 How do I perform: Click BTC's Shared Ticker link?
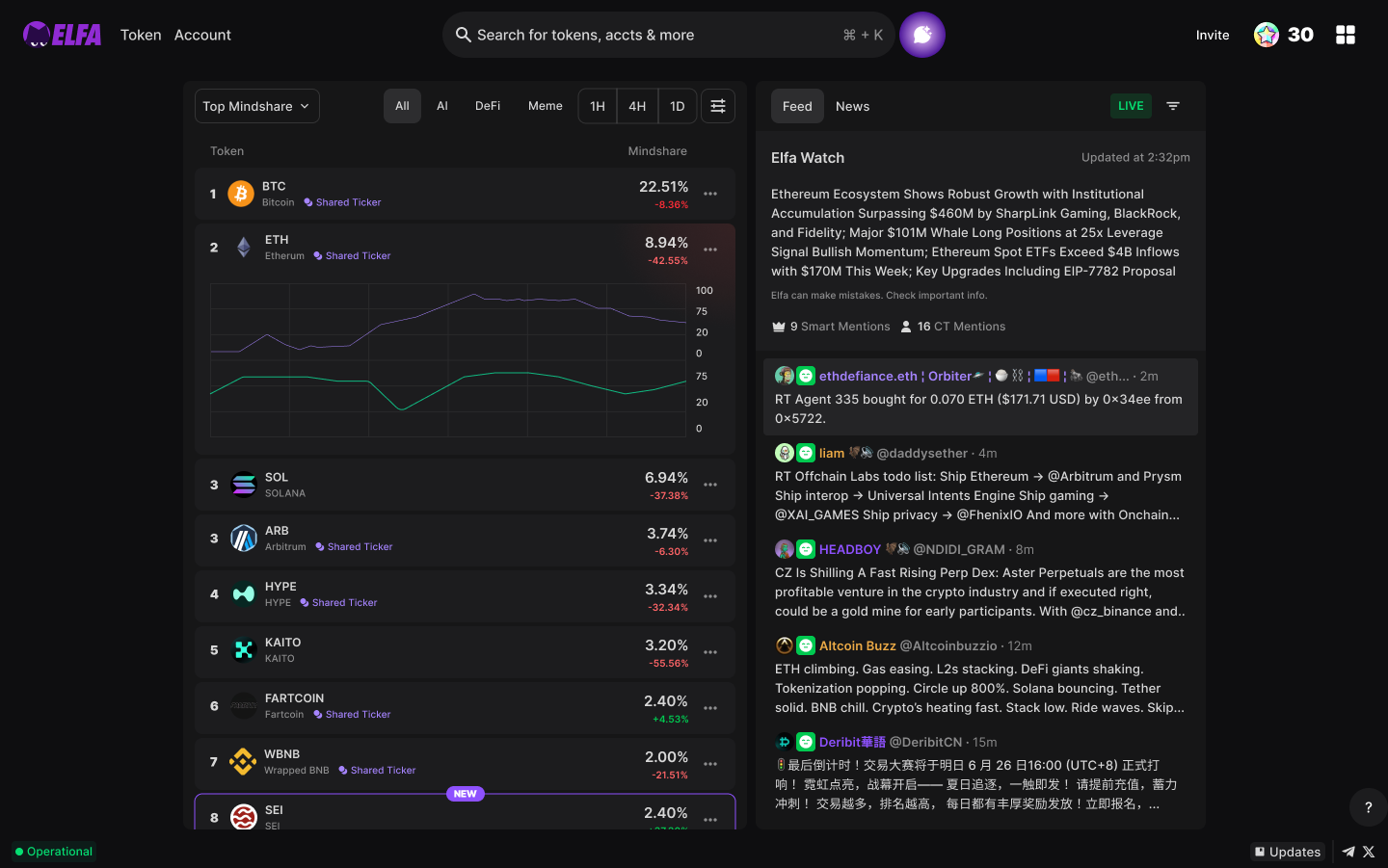(342, 202)
